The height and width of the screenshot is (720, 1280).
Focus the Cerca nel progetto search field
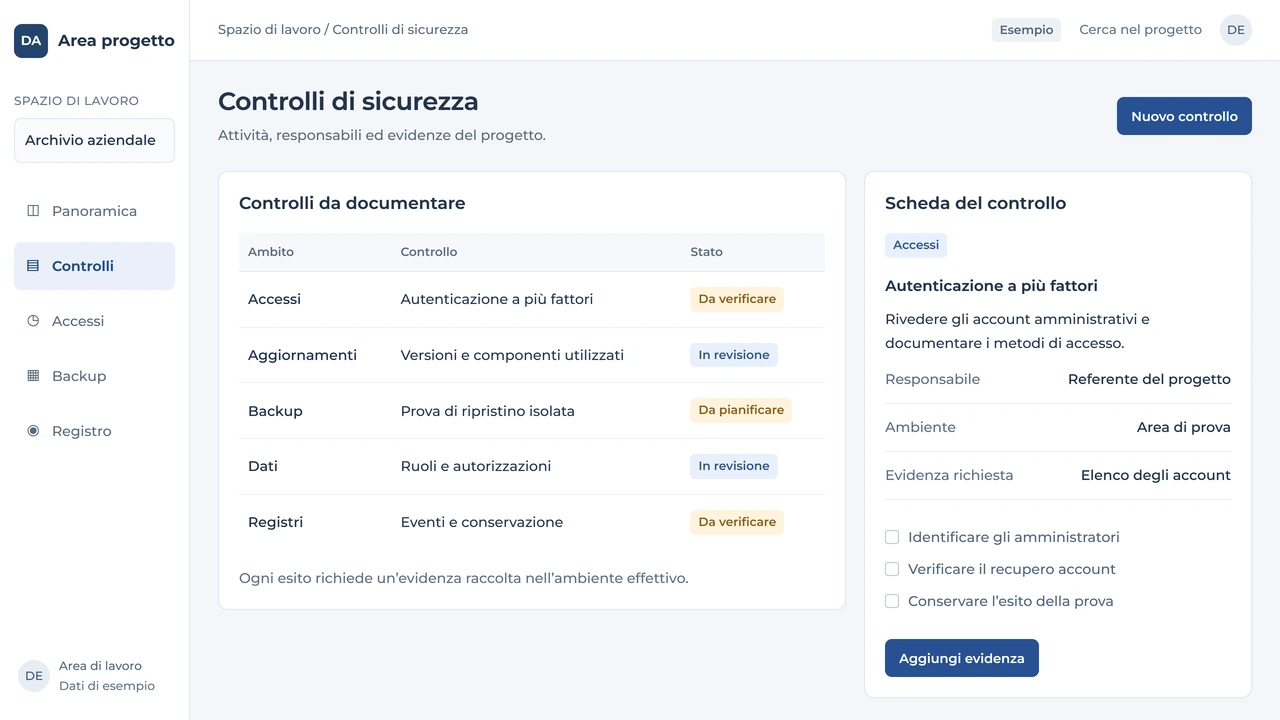[x=1140, y=30]
